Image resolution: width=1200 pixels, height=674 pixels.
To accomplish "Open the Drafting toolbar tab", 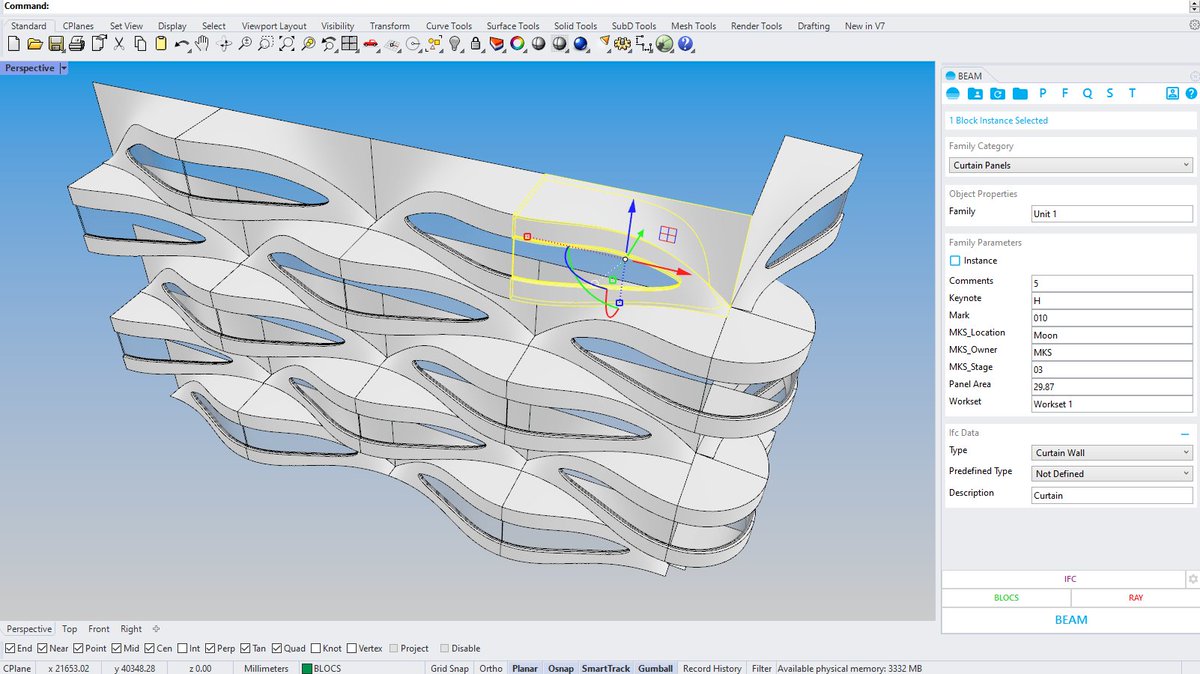I will tap(813, 26).
